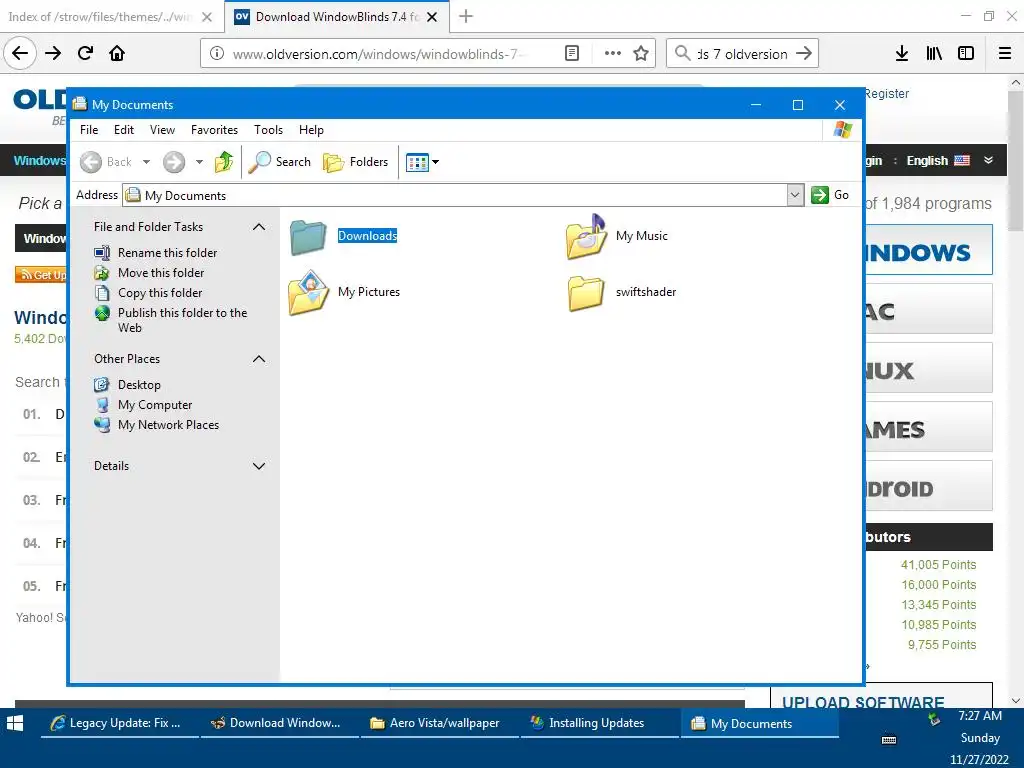The width and height of the screenshot is (1024, 768).
Task: Open a new Firefox tab
Action: [x=466, y=16]
